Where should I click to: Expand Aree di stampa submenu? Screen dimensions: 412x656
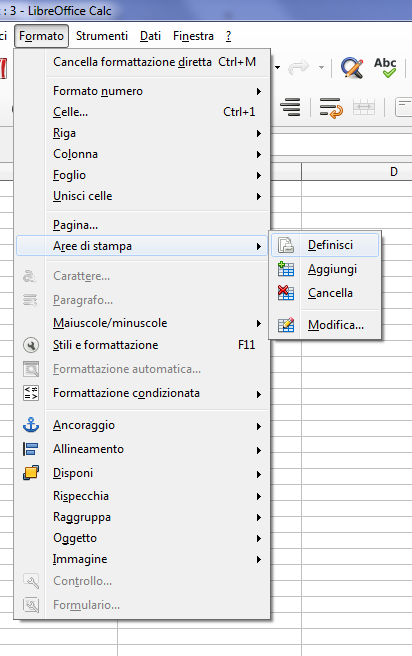(142, 246)
